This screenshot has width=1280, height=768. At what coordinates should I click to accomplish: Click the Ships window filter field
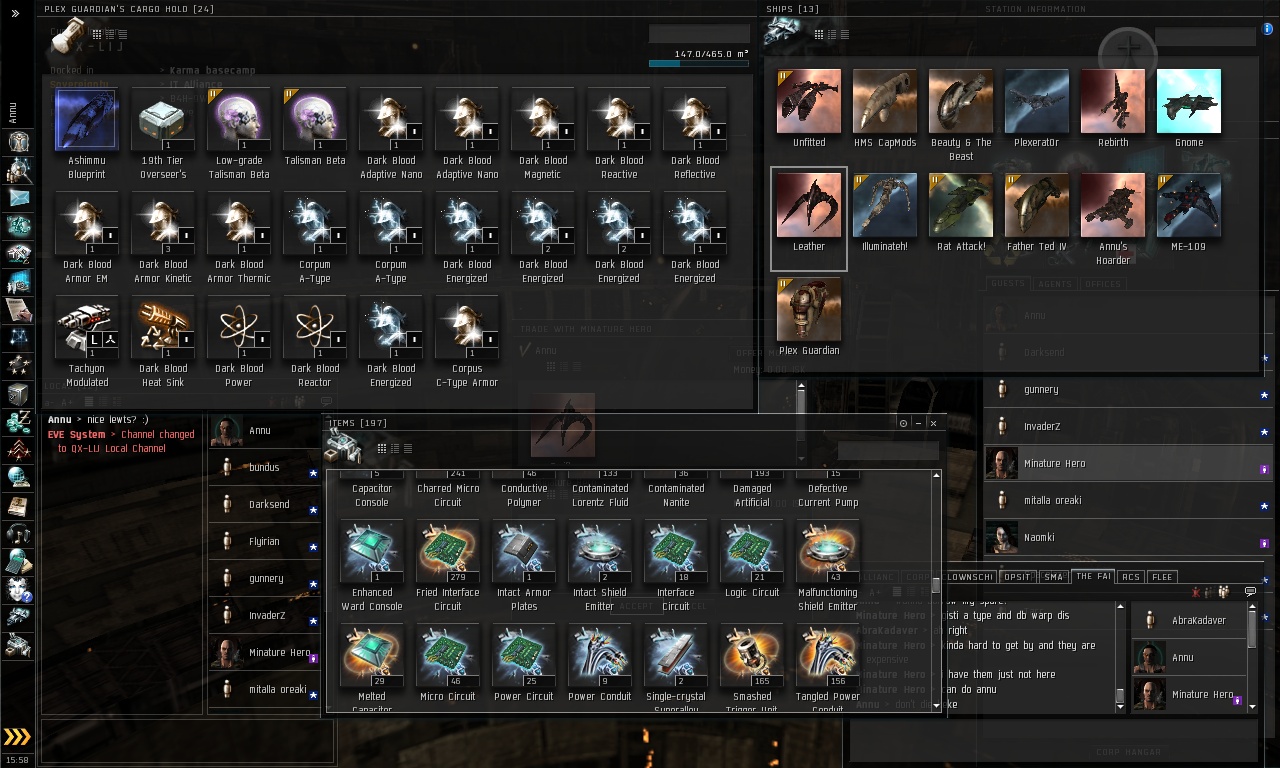(x=1205, y=36)
